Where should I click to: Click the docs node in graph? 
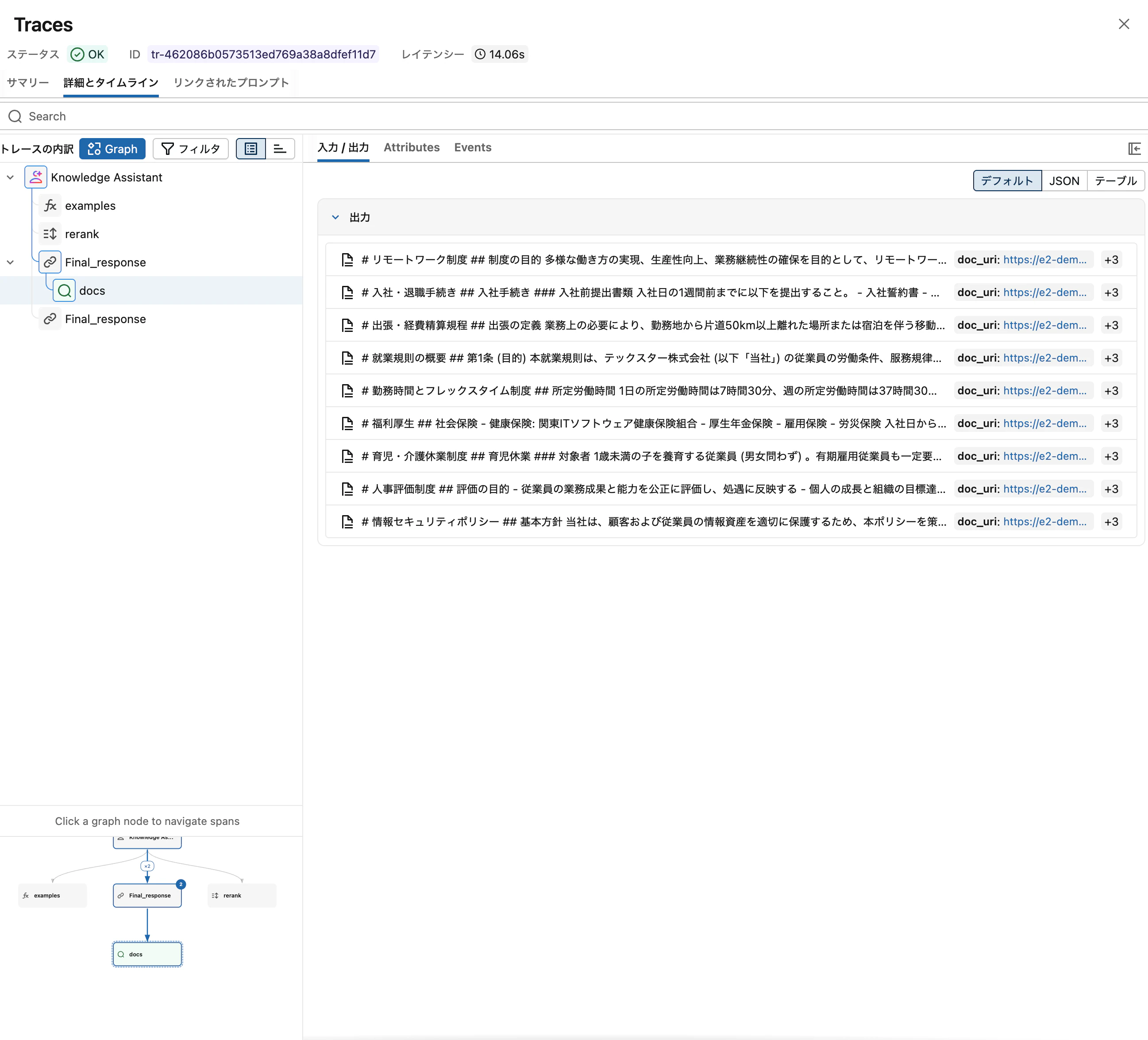pos(147,954)
